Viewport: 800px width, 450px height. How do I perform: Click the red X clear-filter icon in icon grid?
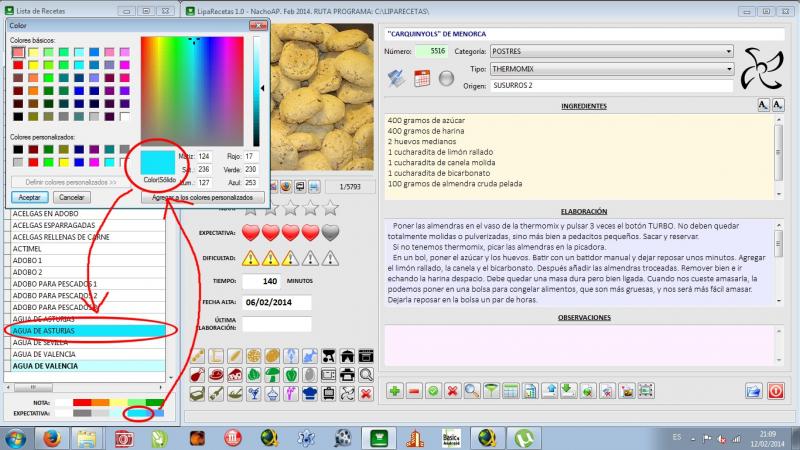(366, 393)
